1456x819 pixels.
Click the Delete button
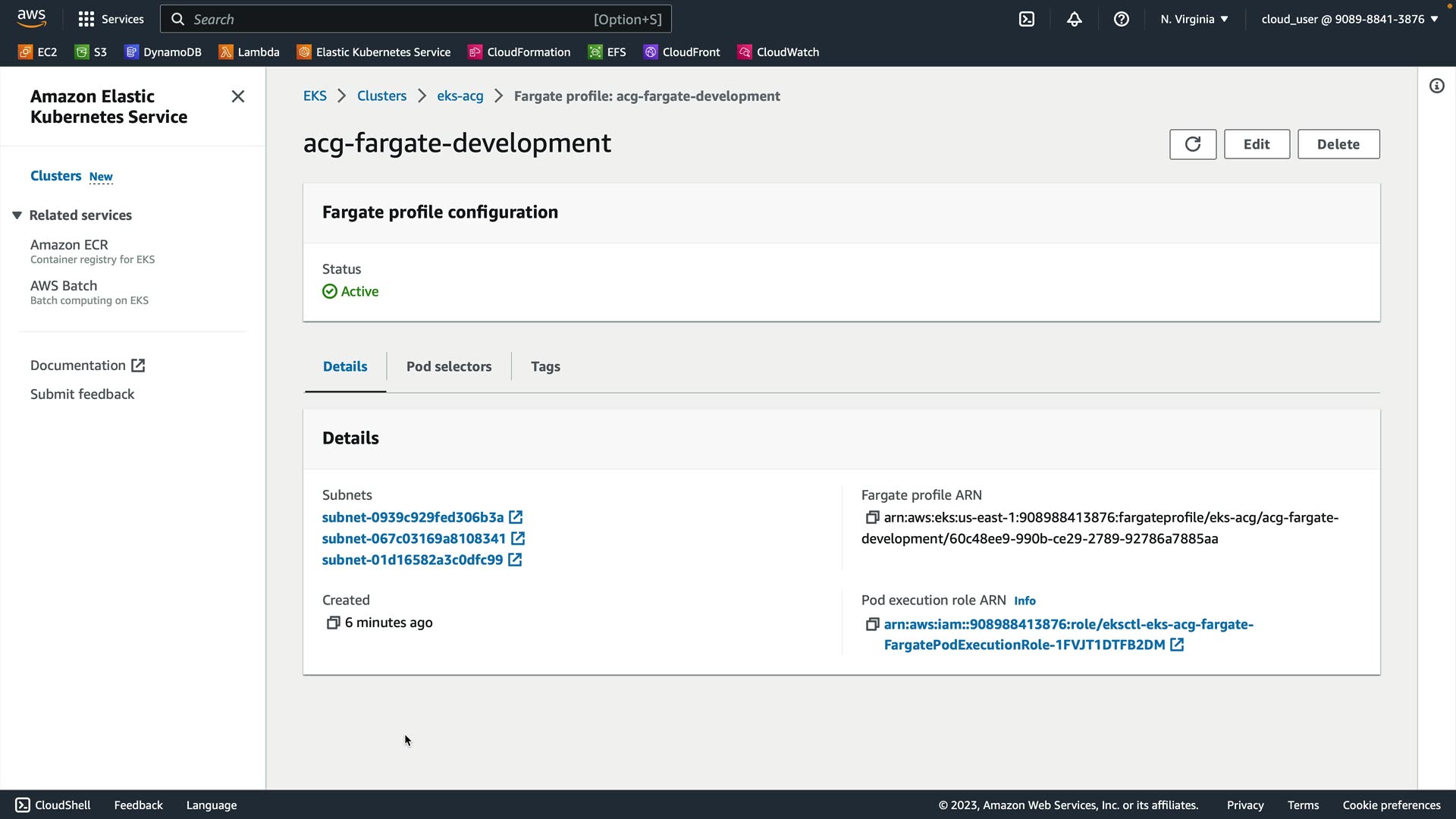tap(1338, 144)
